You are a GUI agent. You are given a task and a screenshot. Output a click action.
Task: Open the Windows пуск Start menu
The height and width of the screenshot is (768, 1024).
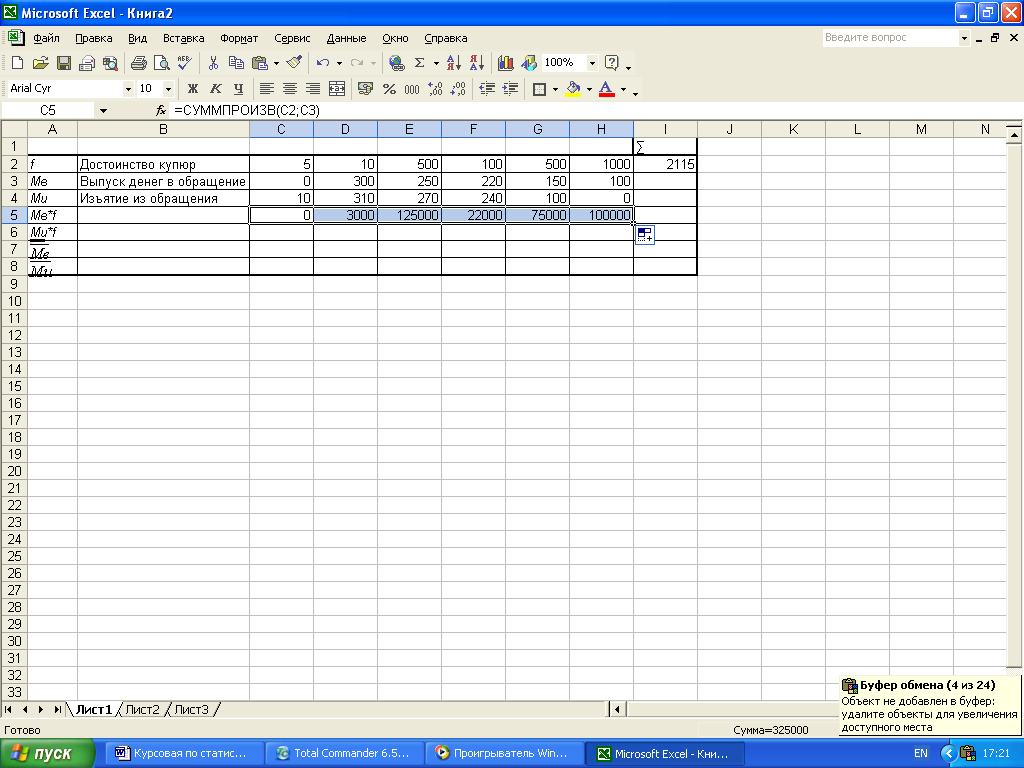(x=47, y=754)
